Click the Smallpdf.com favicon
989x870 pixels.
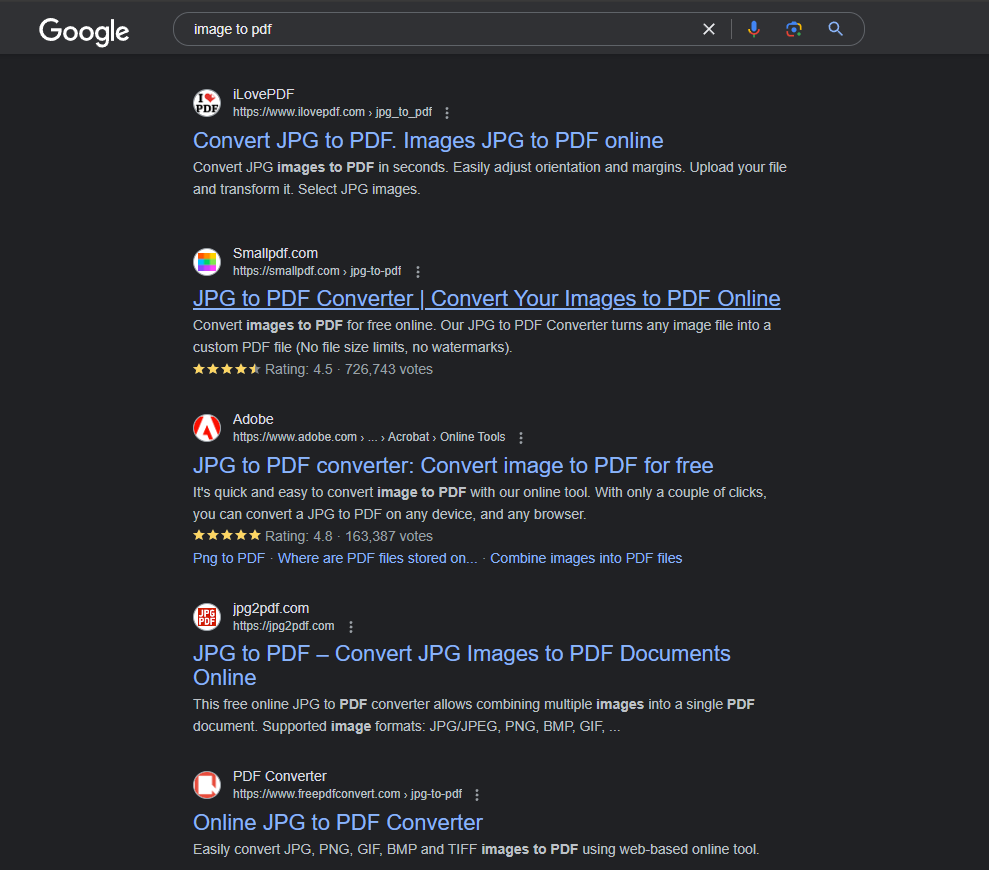click(207, 262)
